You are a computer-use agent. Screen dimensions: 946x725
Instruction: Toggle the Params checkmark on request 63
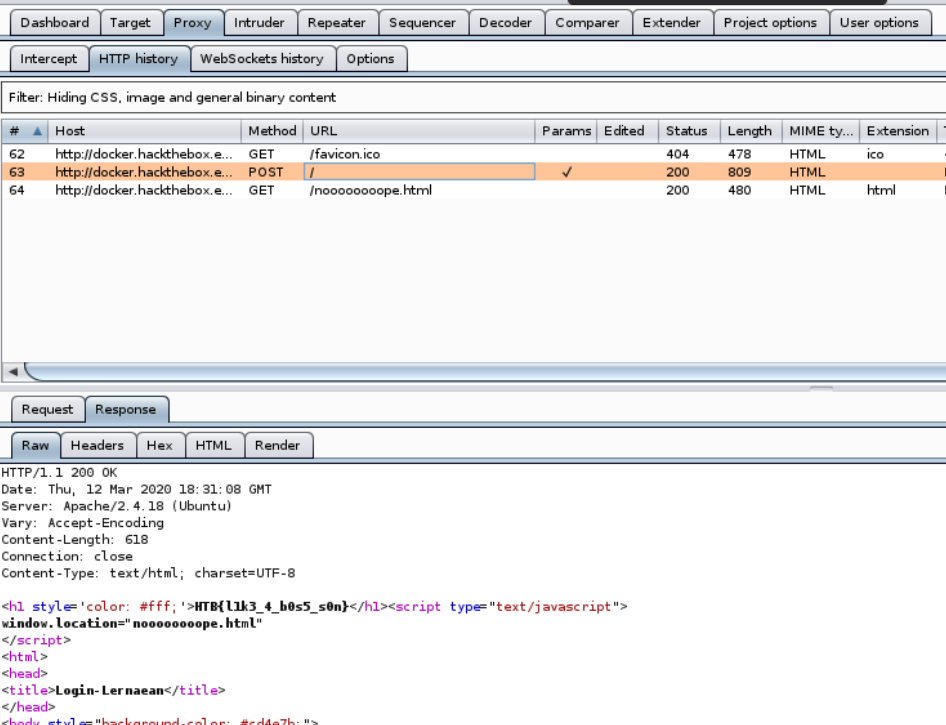(567, 172)
